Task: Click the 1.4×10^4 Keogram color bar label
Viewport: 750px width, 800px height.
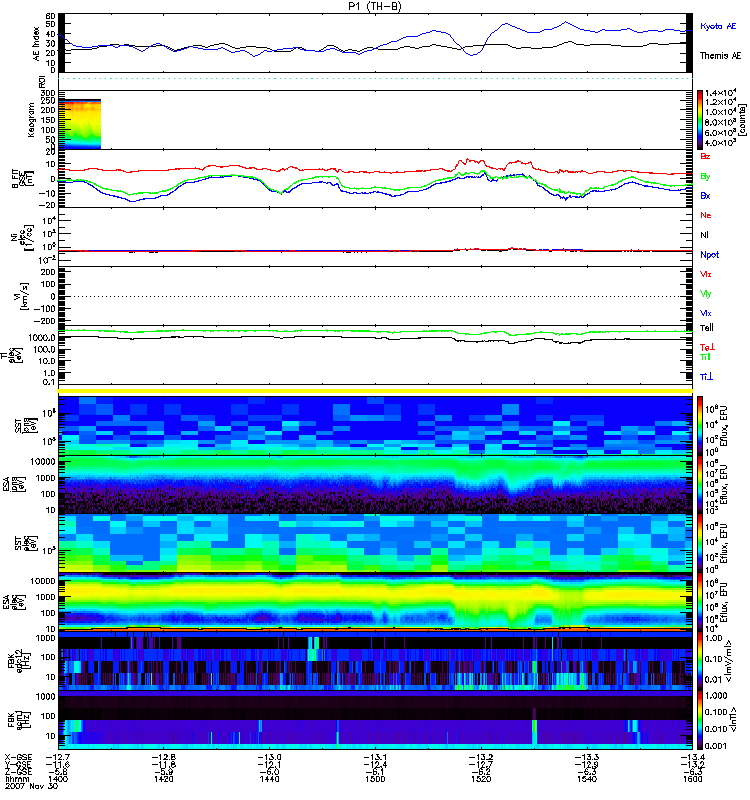Action: coord(720,93)
